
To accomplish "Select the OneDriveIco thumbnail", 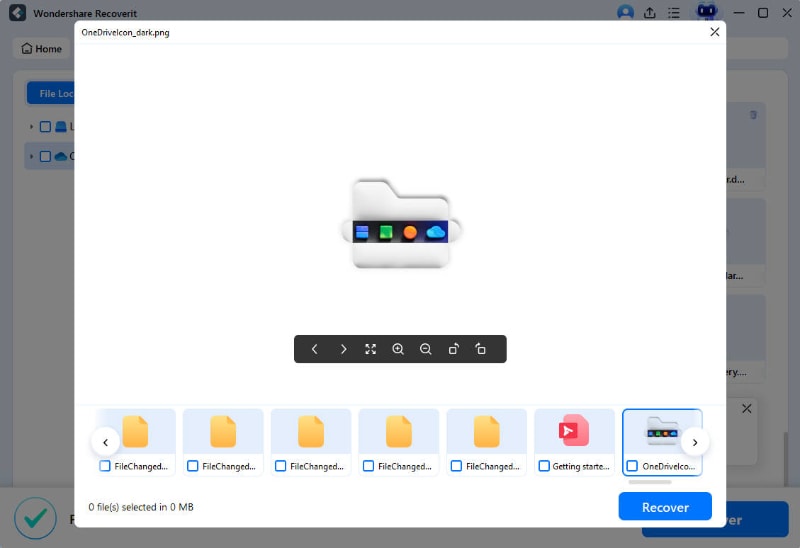I will pos(662,442).
